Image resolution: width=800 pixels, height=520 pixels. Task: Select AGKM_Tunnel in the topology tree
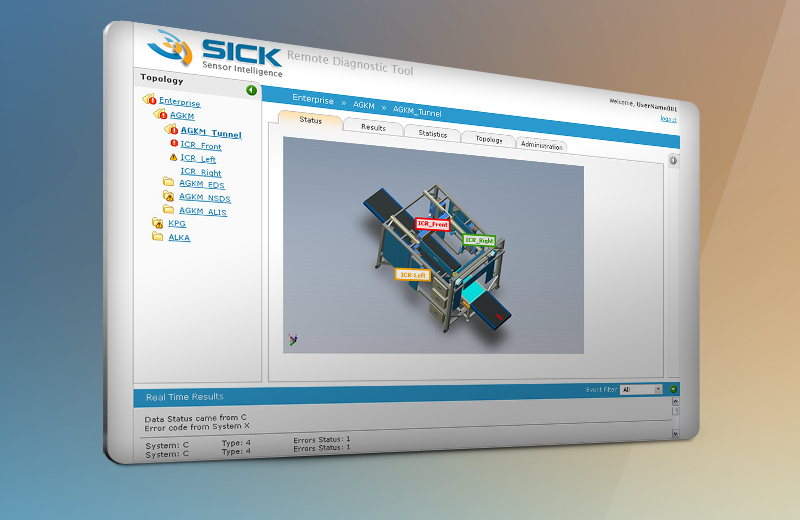[x=211, y=132]
